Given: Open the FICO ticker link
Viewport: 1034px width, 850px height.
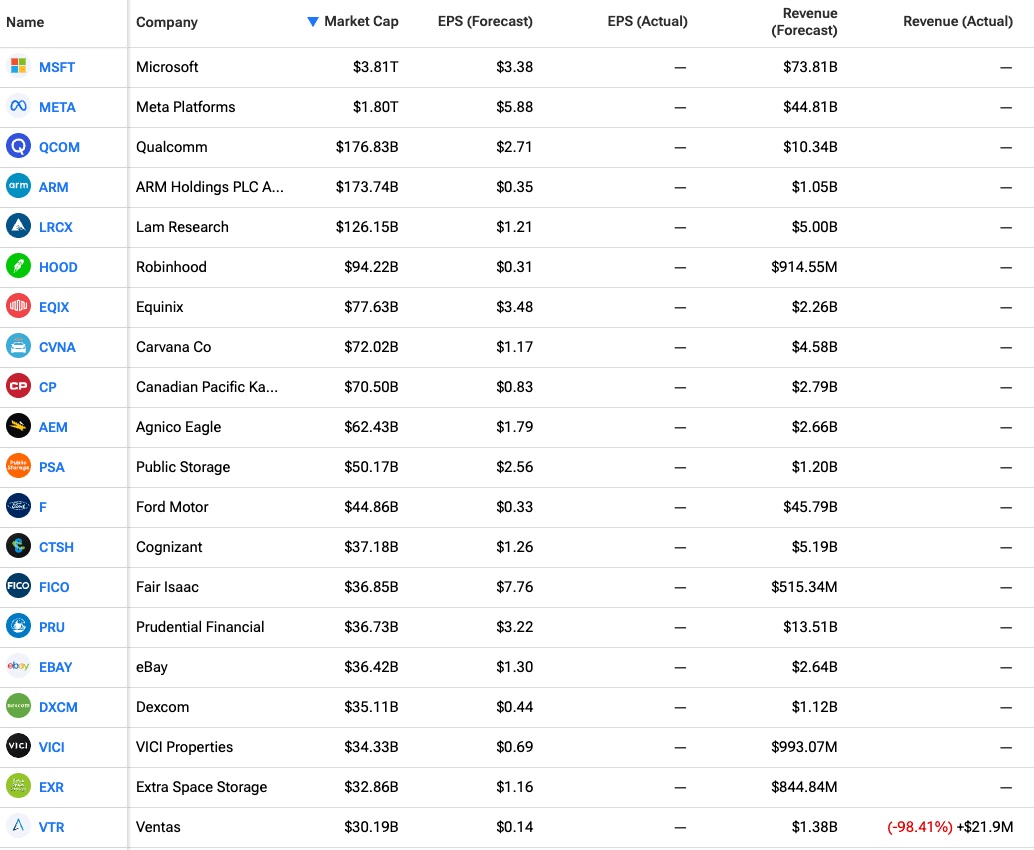Looking at the screenshot, I should (x=54, y=587).
